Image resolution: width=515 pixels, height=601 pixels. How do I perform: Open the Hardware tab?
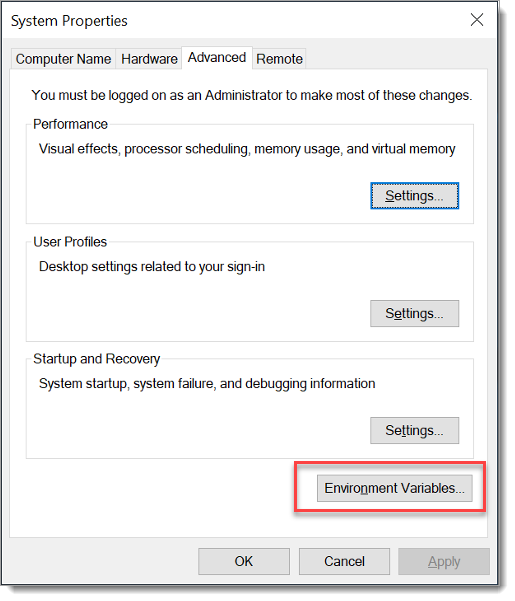coord(149,59)
